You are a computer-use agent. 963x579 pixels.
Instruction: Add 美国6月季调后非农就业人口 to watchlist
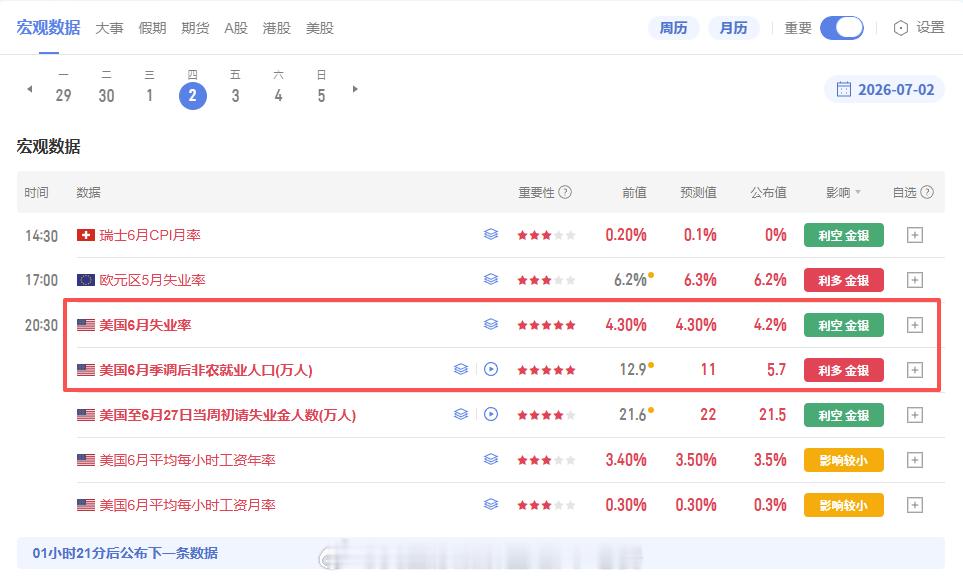pyautogui.click(x=914, y=370)
